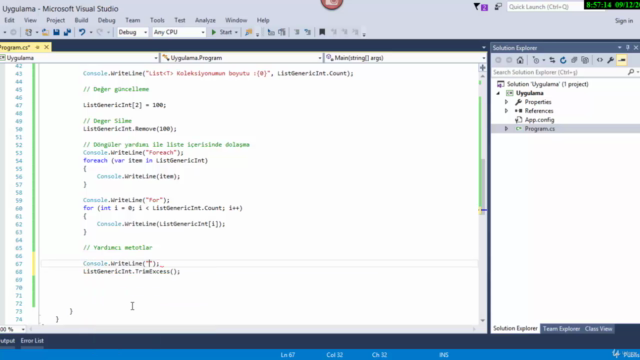This screenshot has height=360, width=640.
Task: Collapse the Uygulama project node
Action: (x=498, y=93)
